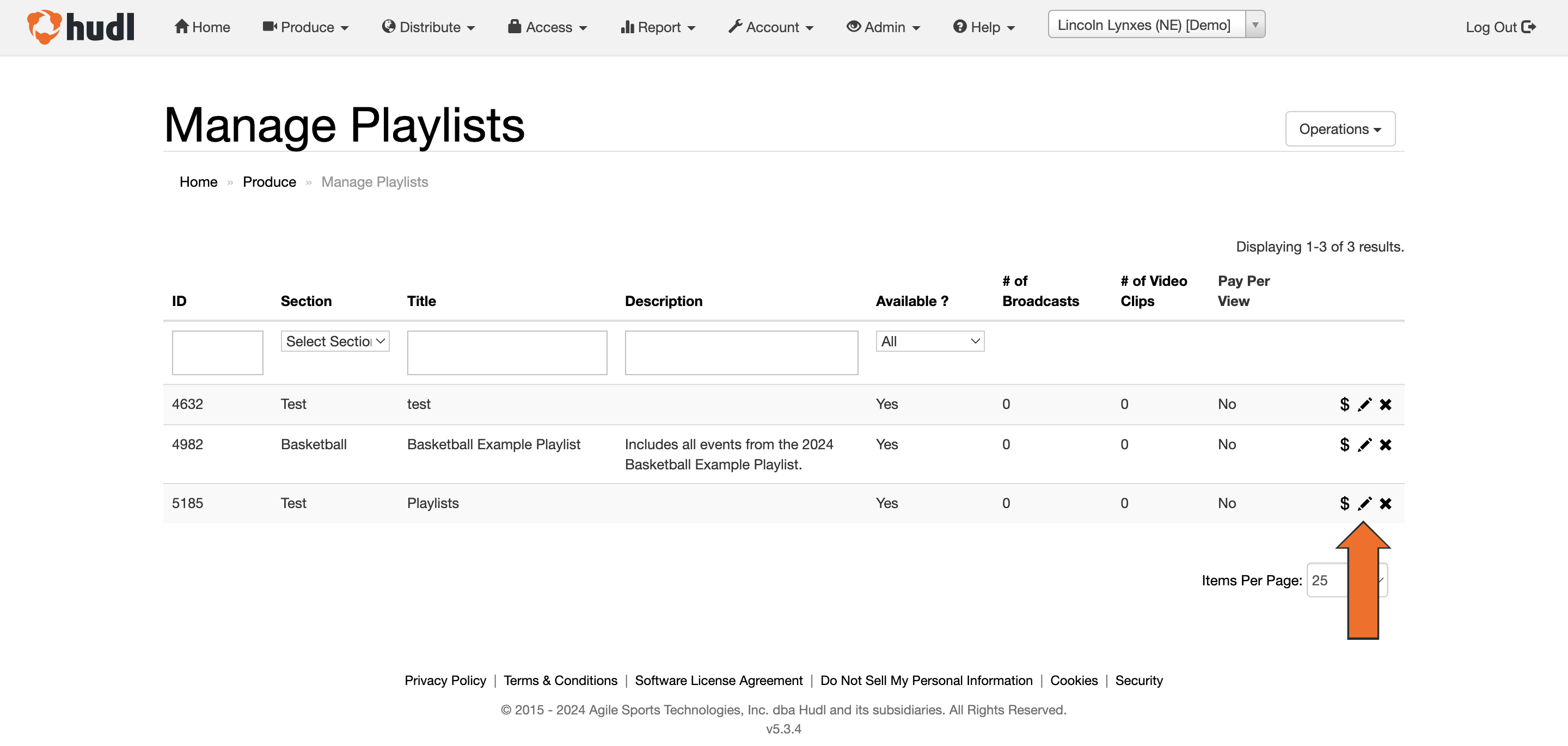Image resolution: width=1568 pixels, height=746 pixels.
Task: Click the Log Out icon
Action: tap(1529, 27)
